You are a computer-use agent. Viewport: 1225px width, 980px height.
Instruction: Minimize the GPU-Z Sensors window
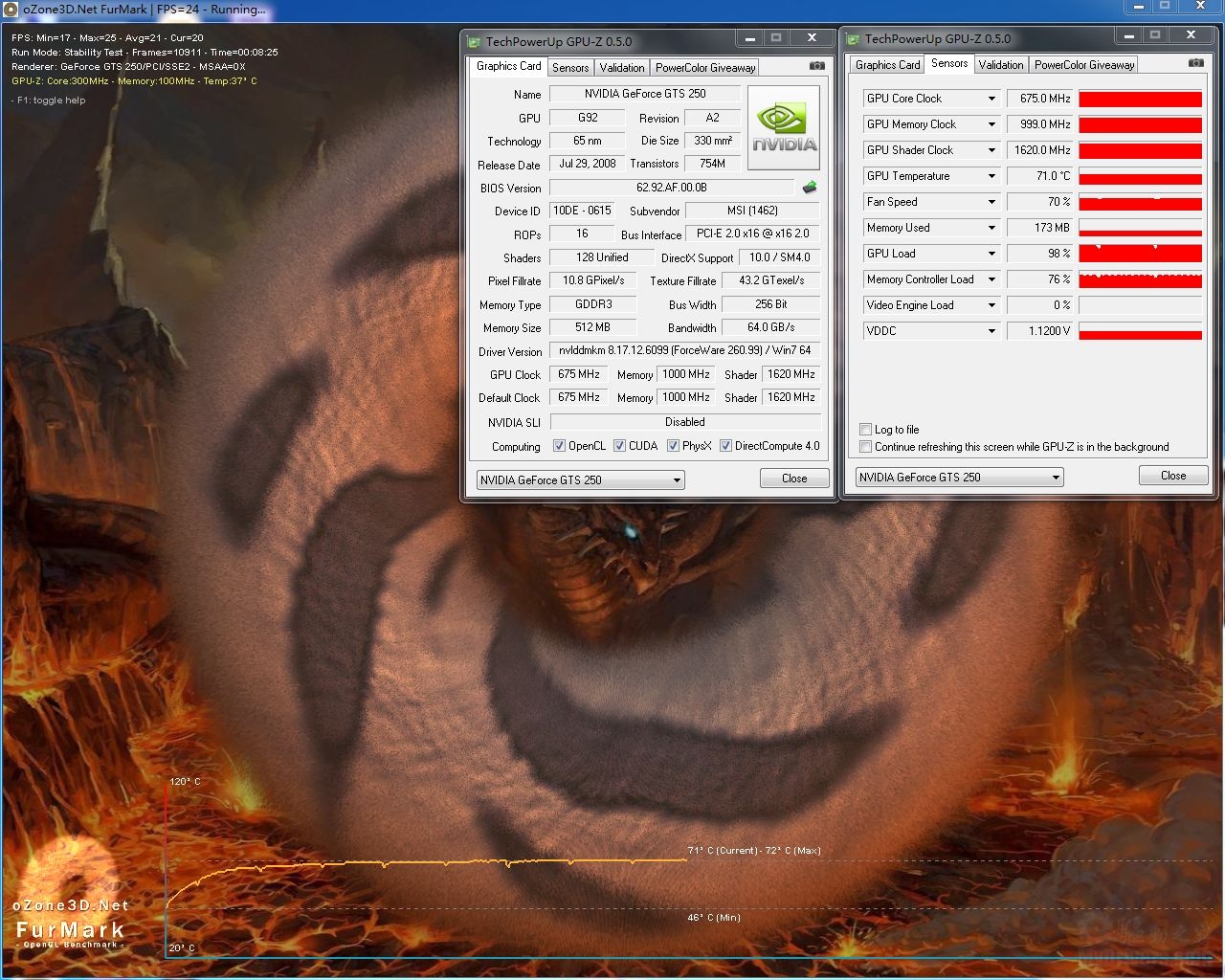point(1131,35)
